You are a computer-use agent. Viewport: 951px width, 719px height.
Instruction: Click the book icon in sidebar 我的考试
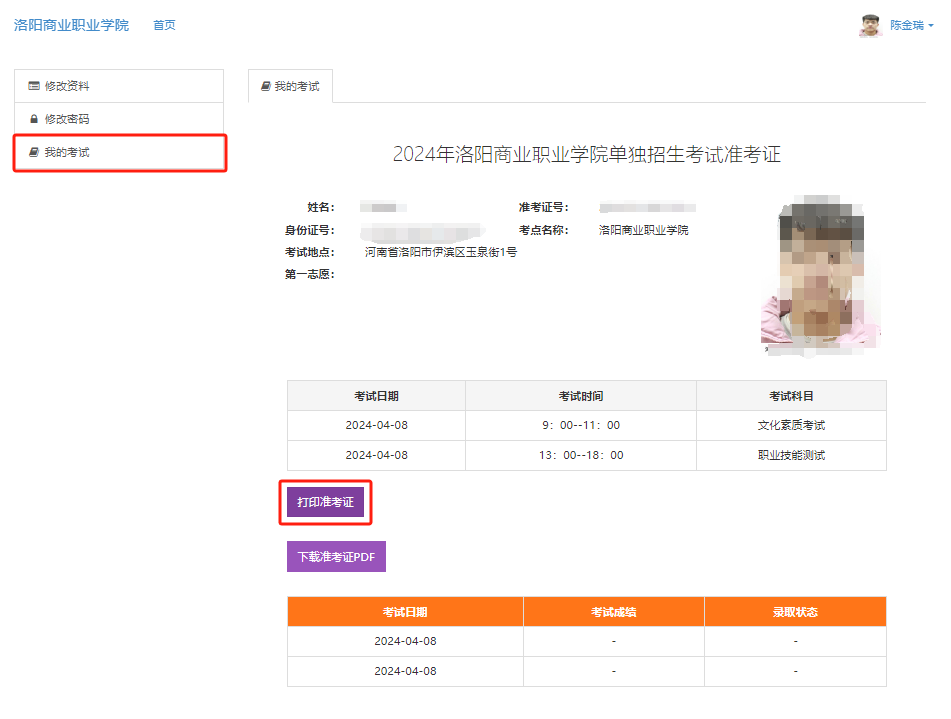click(34, 153)
